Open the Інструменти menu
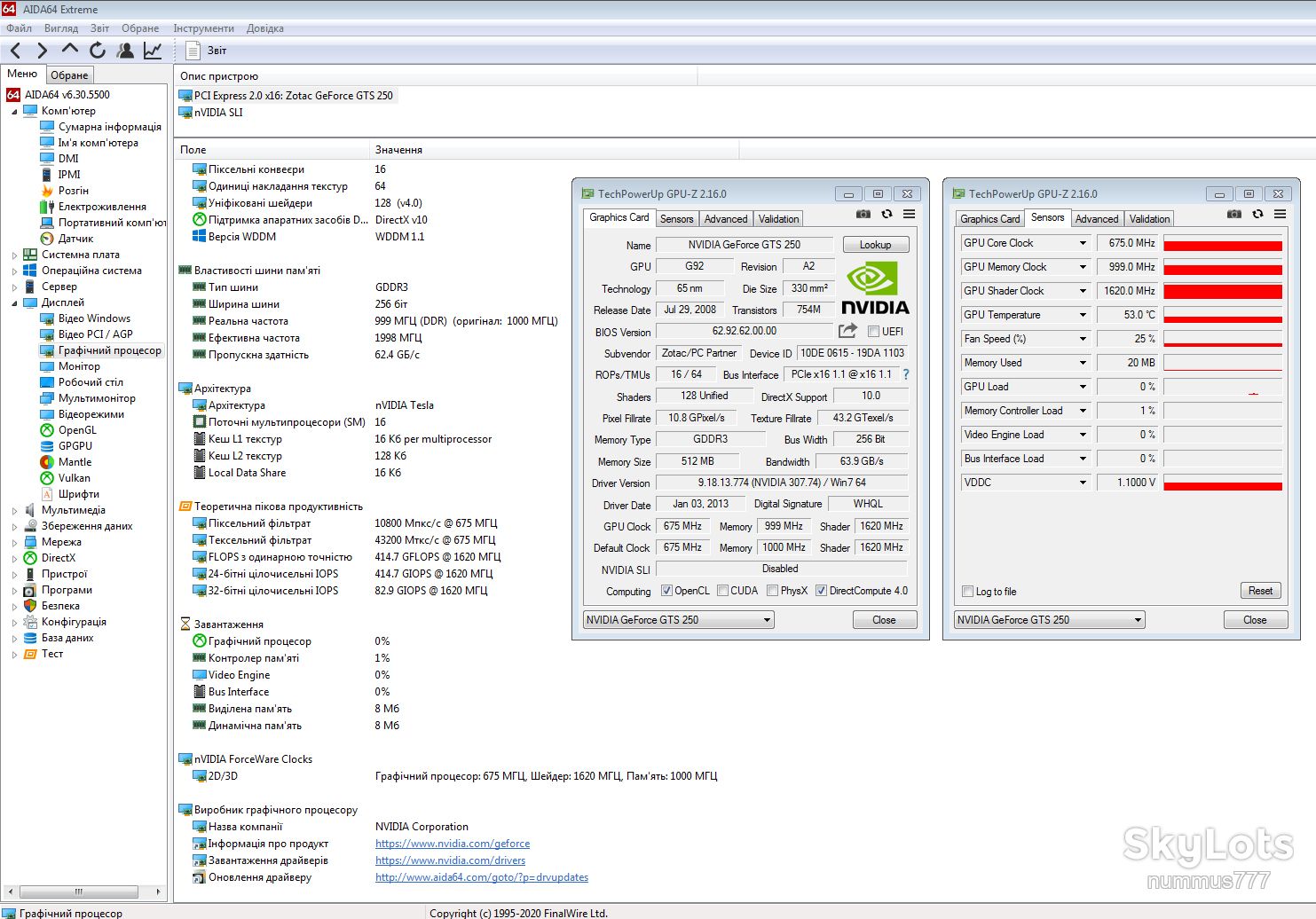1316x919 pixels. (x=203, y=28)
